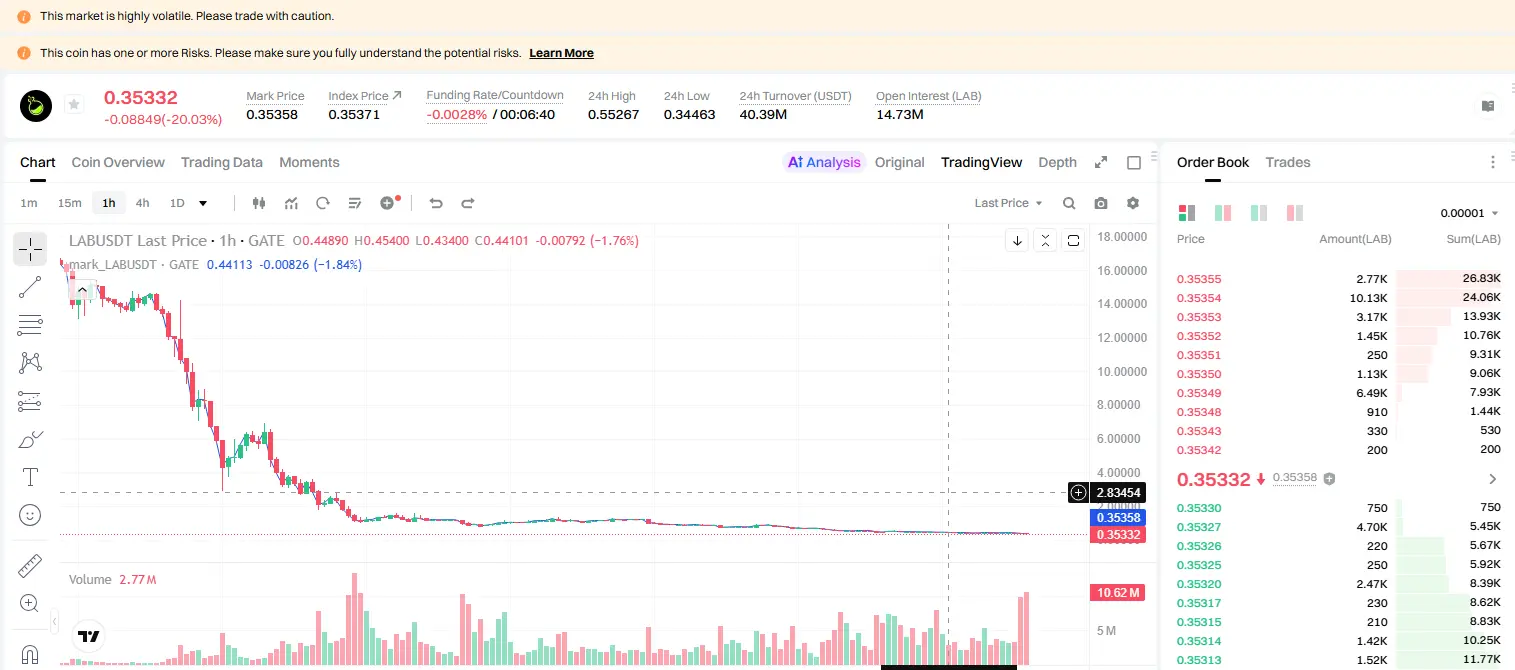Image resolution: width=1515 pixels, height=670 pixels.
Task: Follow the Learn More link
Action: tap(561, 53)
